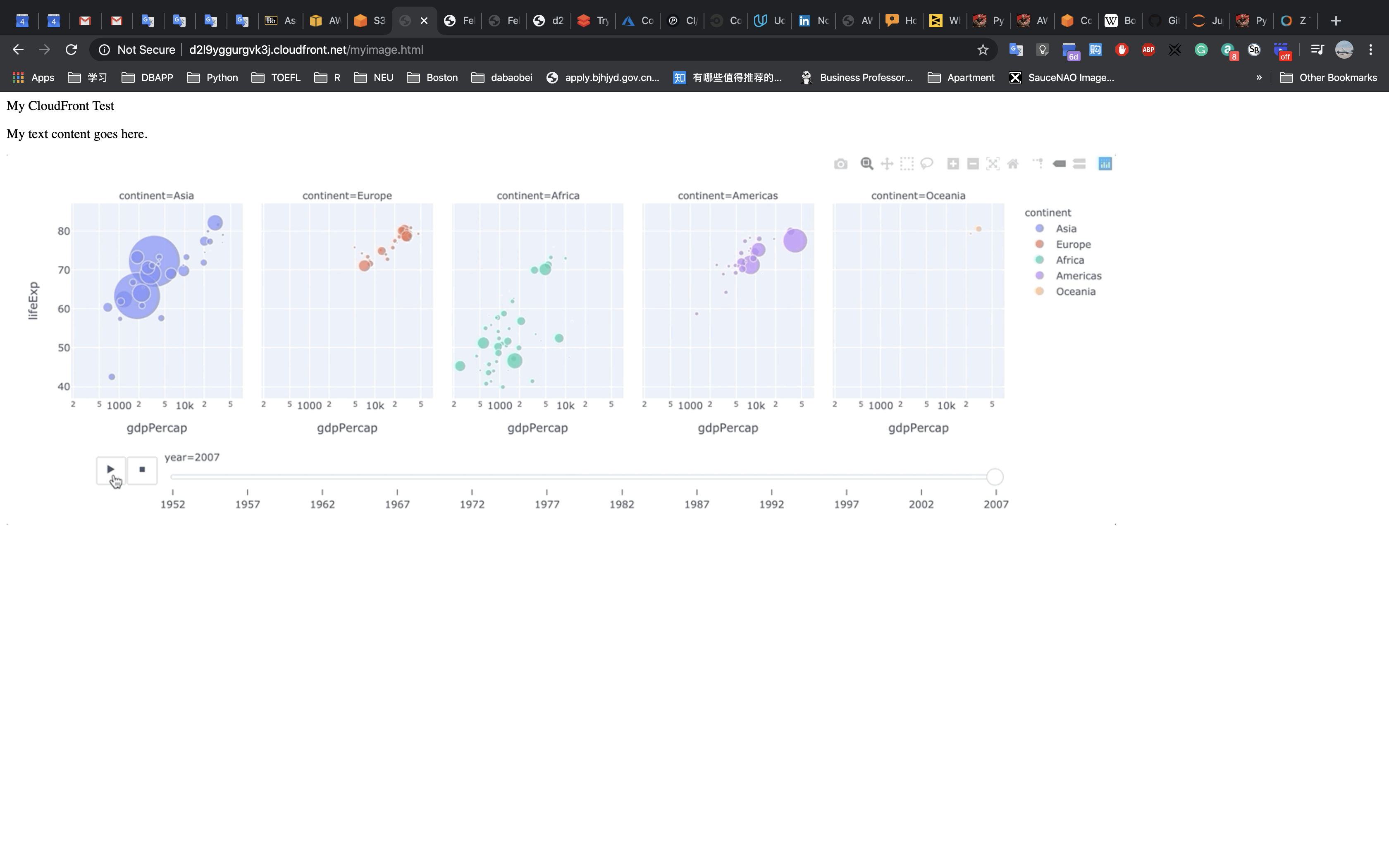
Task: Select the Zoom magnifier tool
Action: click(867, 164)
